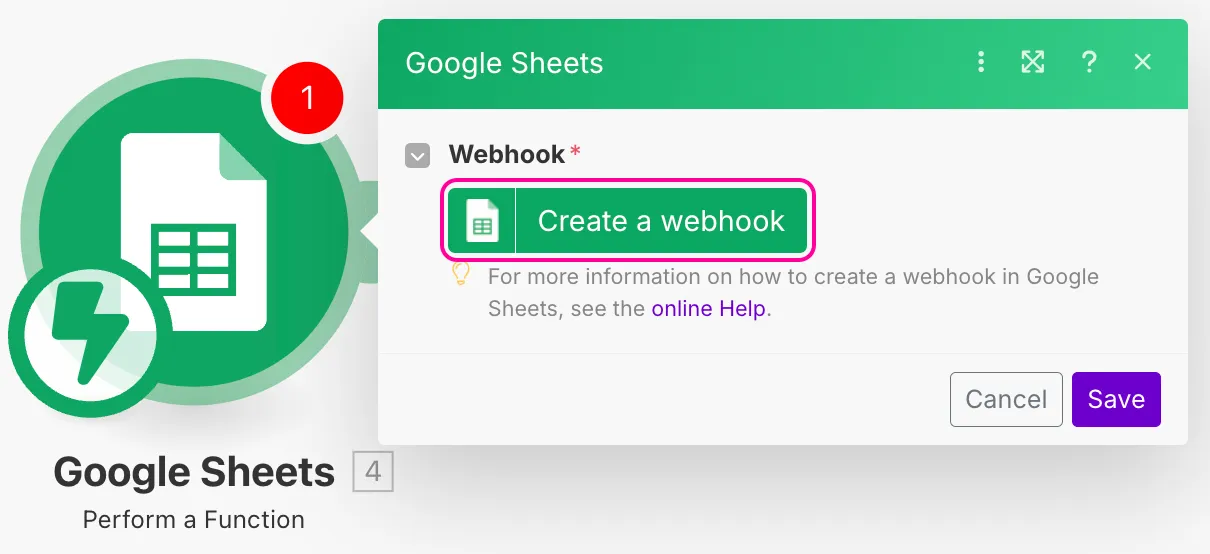Screen dimensions: 1210x554
Task: Open the online Help link
Action: [708, 309]
